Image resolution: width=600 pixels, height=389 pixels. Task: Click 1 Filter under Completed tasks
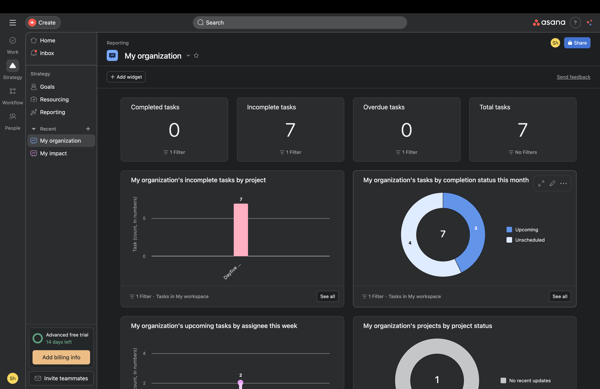(174, 152)
